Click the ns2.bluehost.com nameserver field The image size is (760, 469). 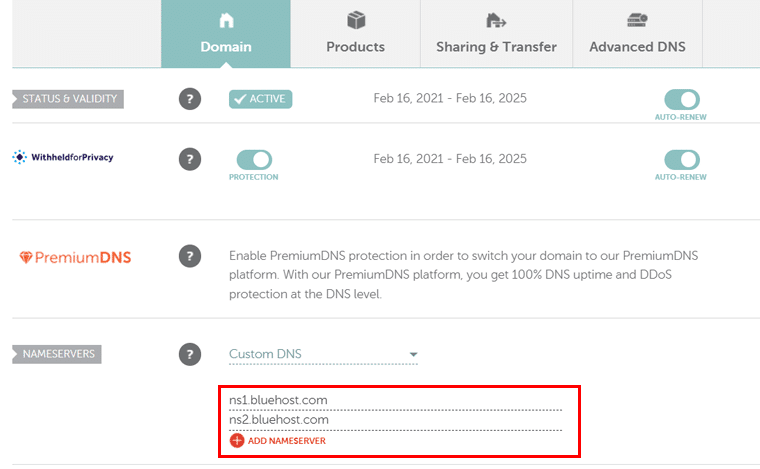click(x=396, y=420)
